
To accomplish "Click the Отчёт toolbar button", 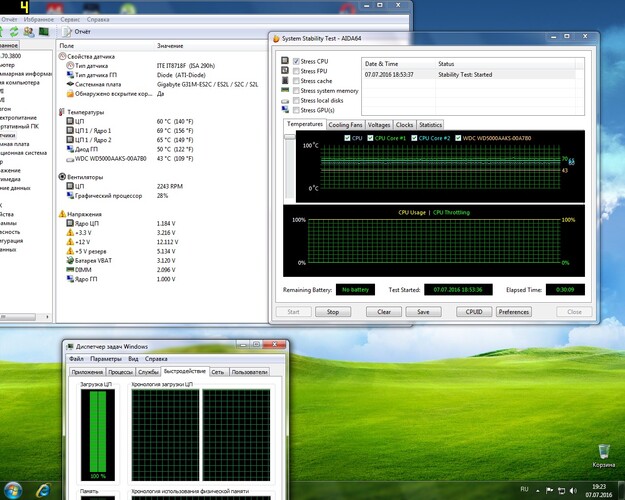I will [x=77, y=31].
